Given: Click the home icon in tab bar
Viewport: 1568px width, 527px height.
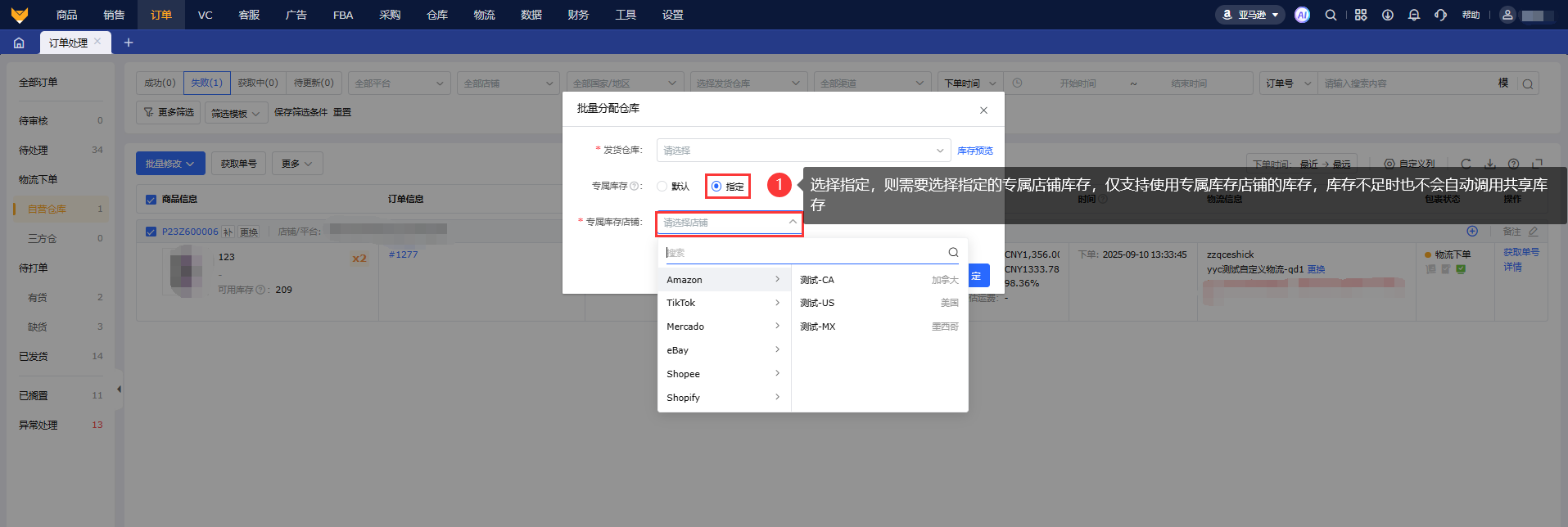Looking at the screenshot, I should (x=19, y=43).
